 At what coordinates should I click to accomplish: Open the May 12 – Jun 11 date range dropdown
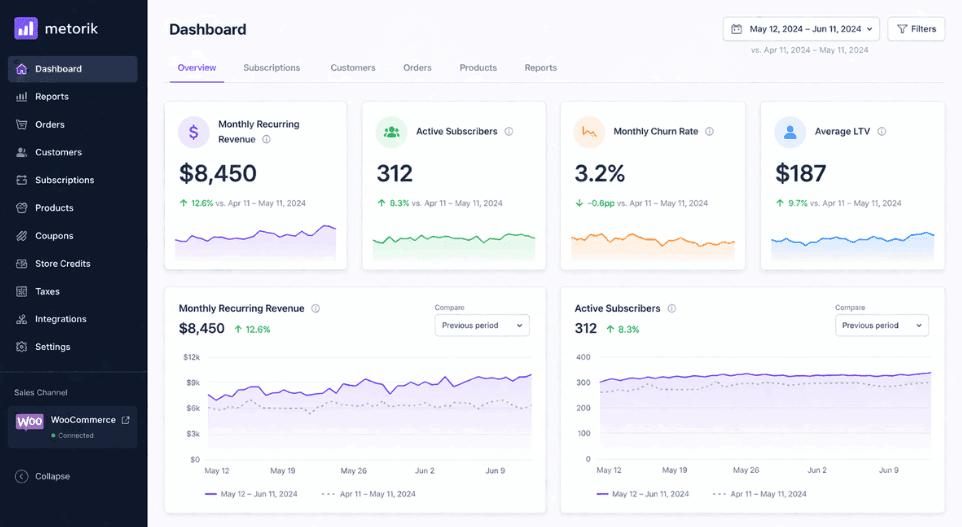[801, 29]
